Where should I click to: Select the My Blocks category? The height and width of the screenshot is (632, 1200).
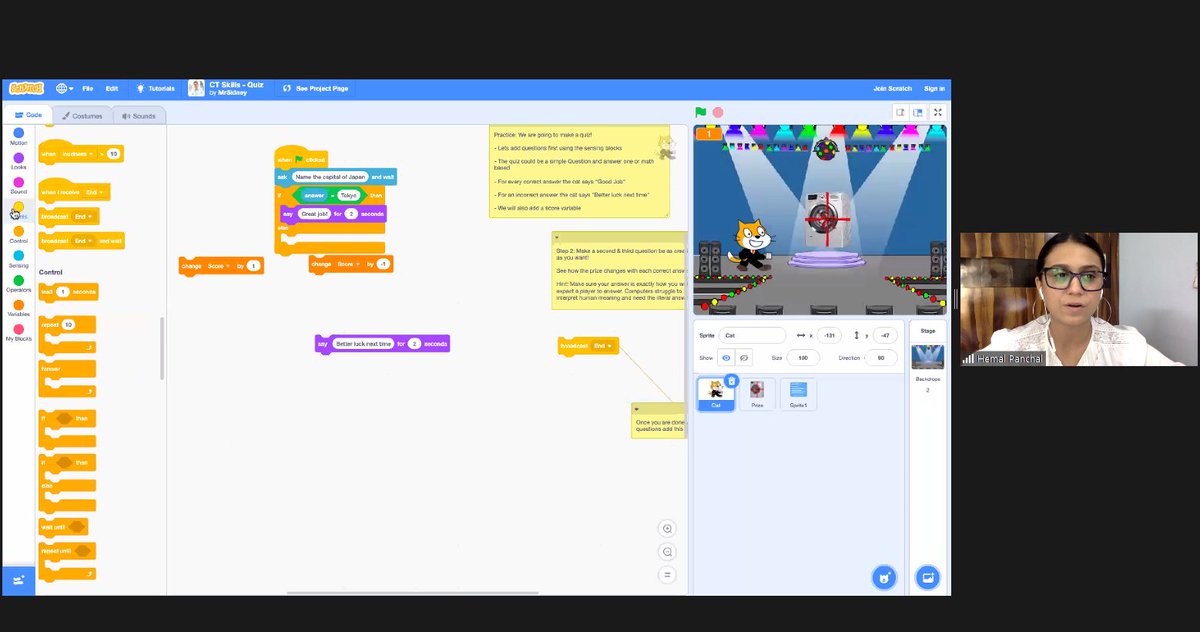[18, 333]
